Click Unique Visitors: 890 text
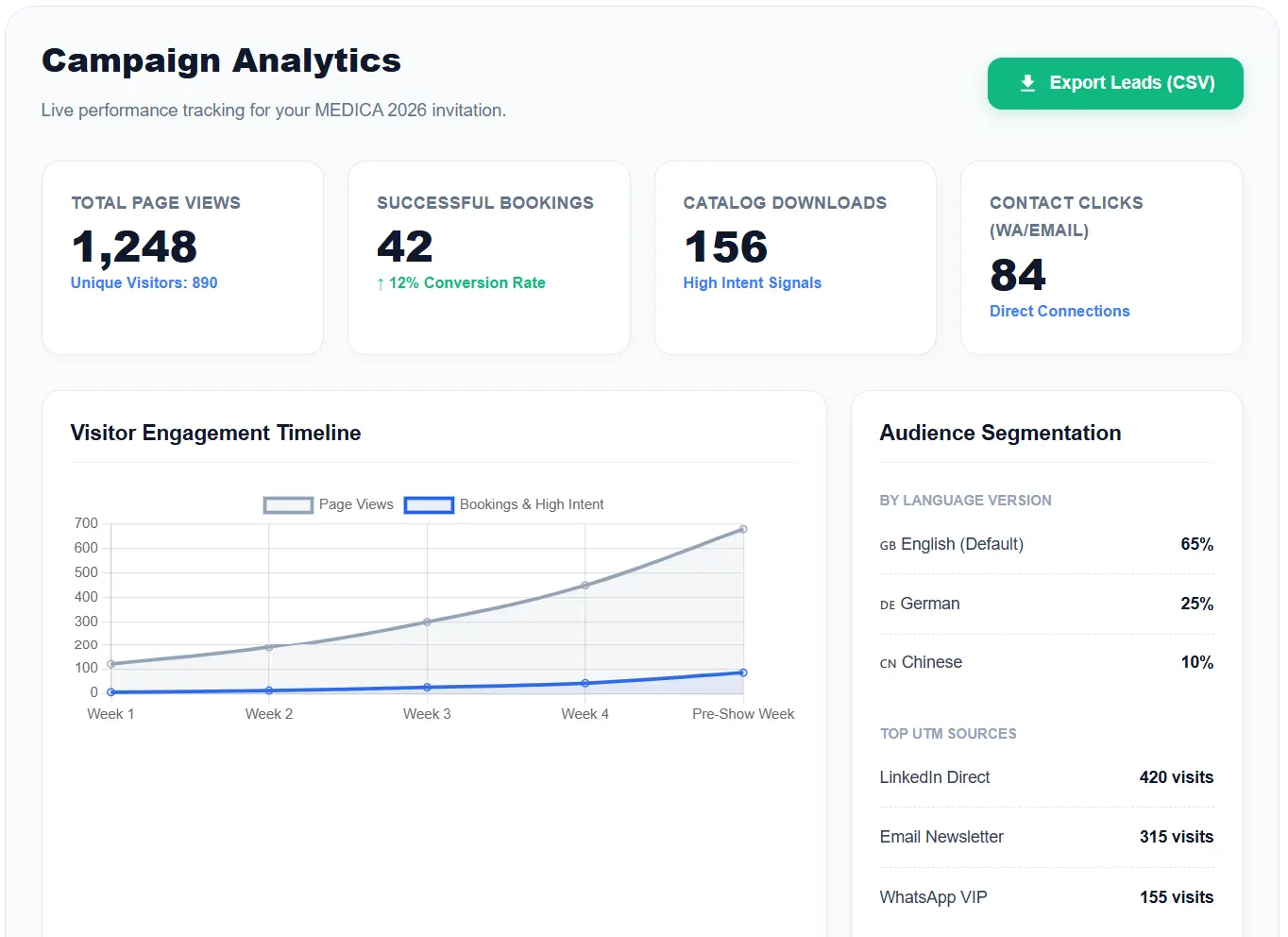 click(x=144, y=282)
